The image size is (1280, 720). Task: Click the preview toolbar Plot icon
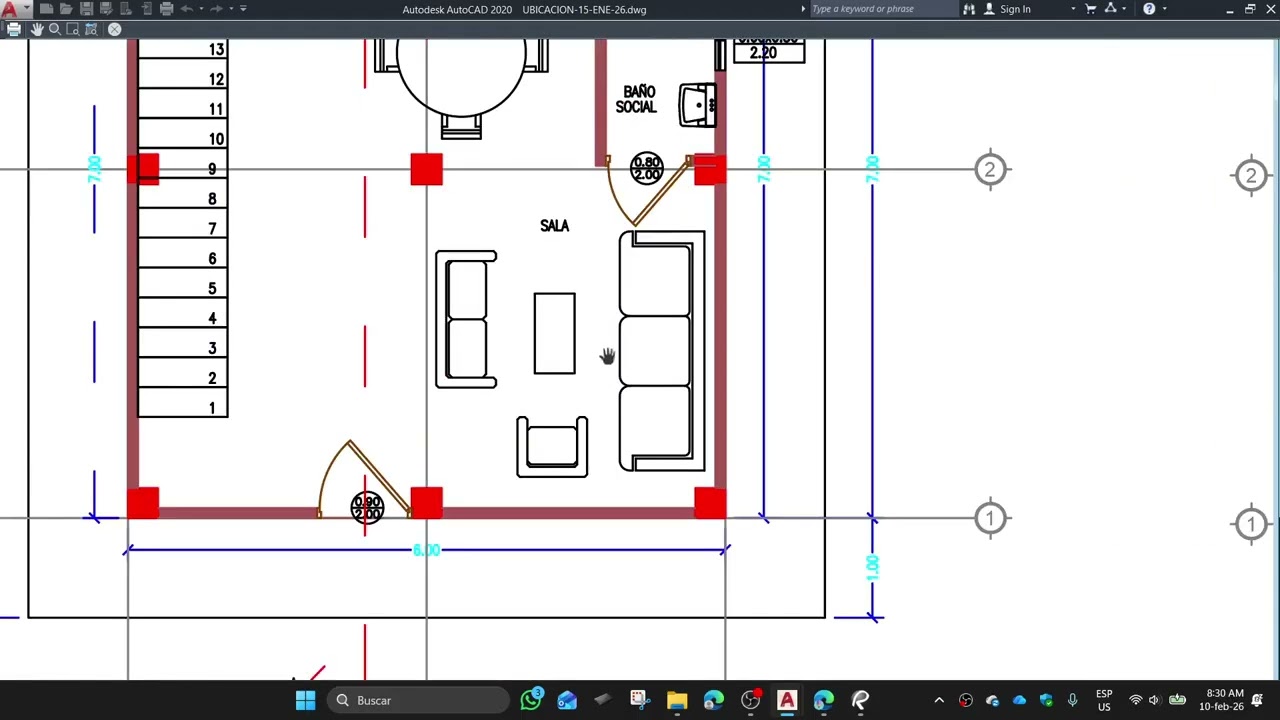pos(14,29)
